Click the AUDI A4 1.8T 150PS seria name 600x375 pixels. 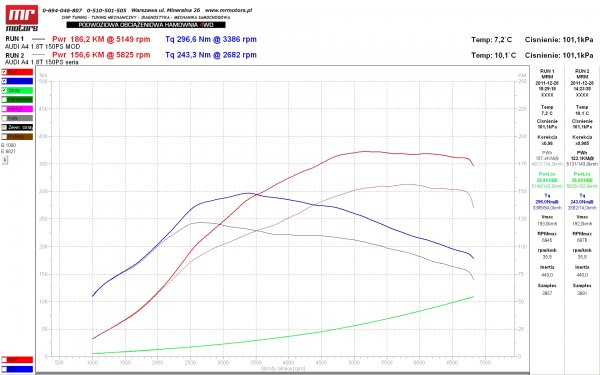click(x=42, y=62)
